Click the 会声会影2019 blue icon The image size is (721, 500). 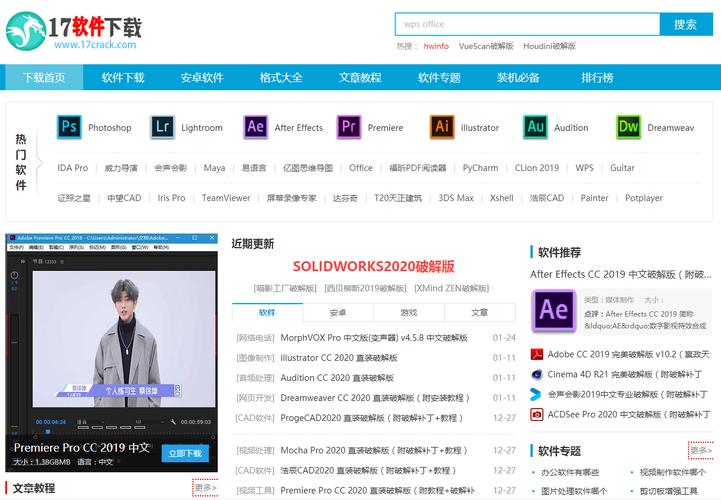click(536, 395)
